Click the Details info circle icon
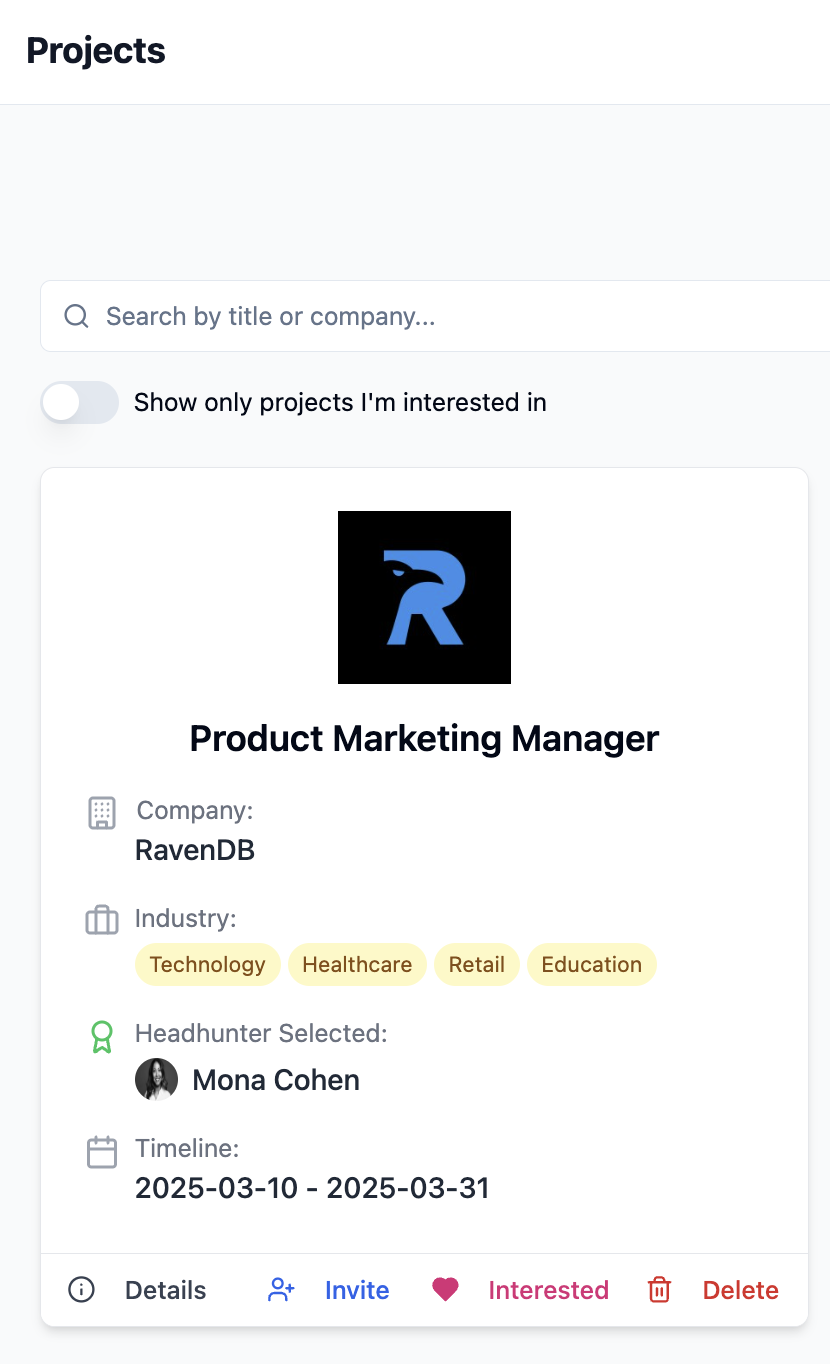 [x=81, y=1290]
